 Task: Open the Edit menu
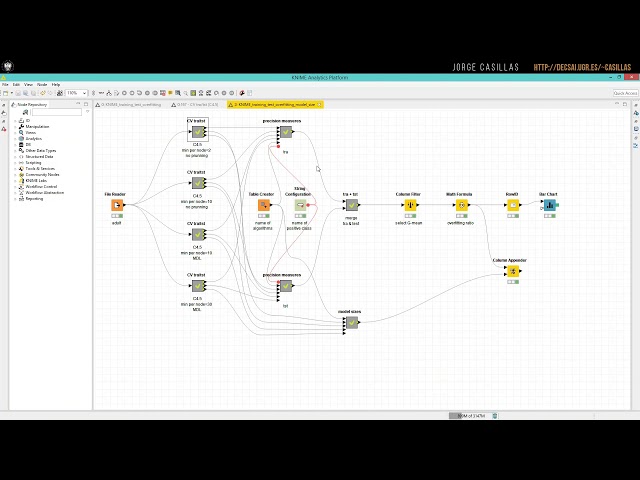[x=16, y=84]
